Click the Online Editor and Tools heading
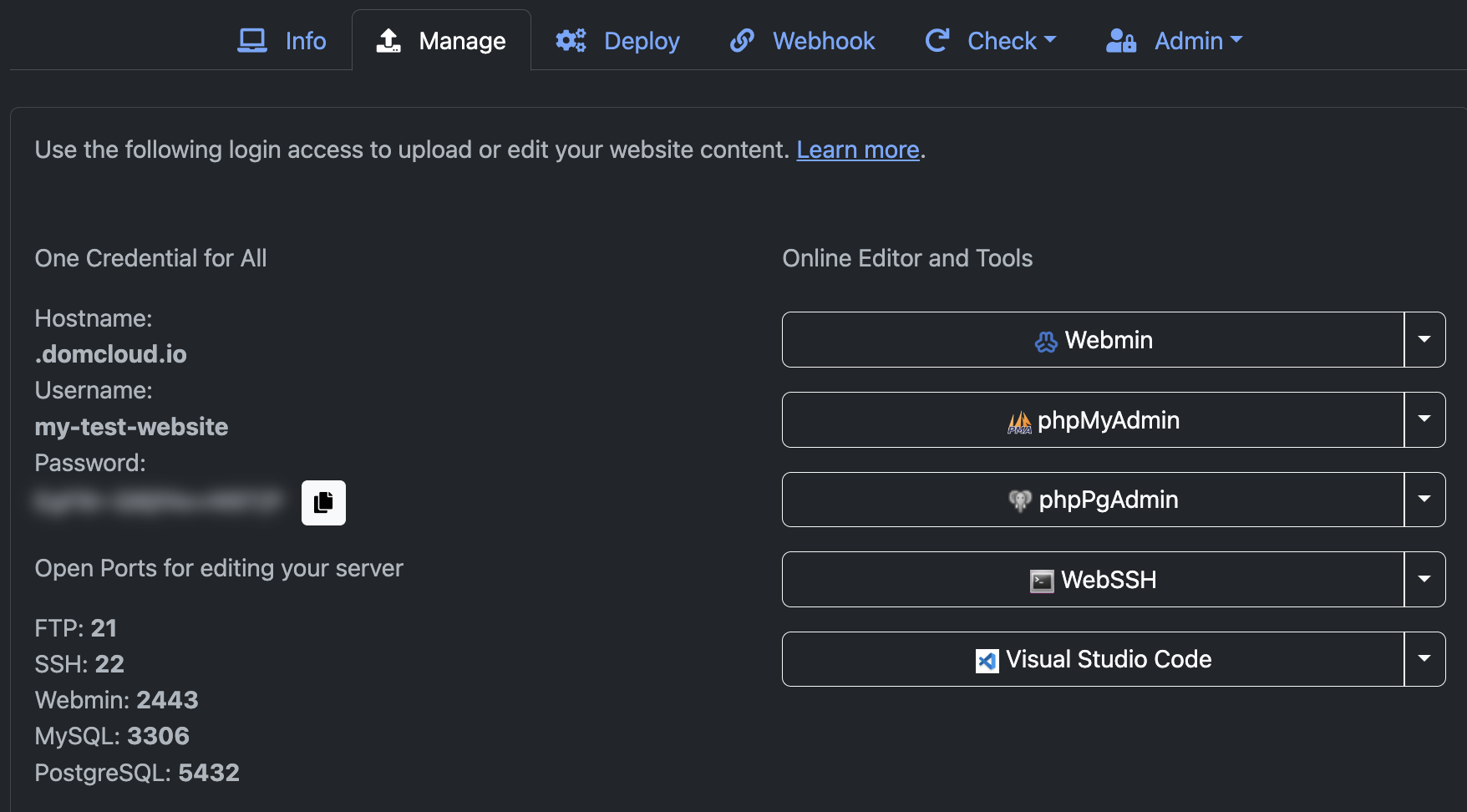 coord(907,258)
